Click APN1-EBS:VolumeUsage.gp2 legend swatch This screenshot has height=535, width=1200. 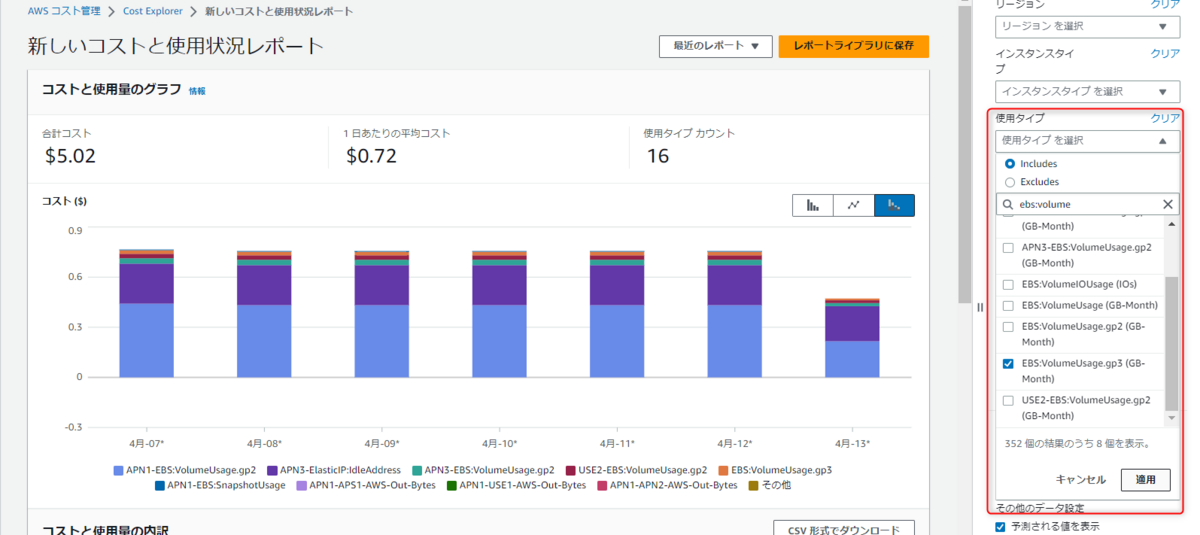click(x=119, y=469)
